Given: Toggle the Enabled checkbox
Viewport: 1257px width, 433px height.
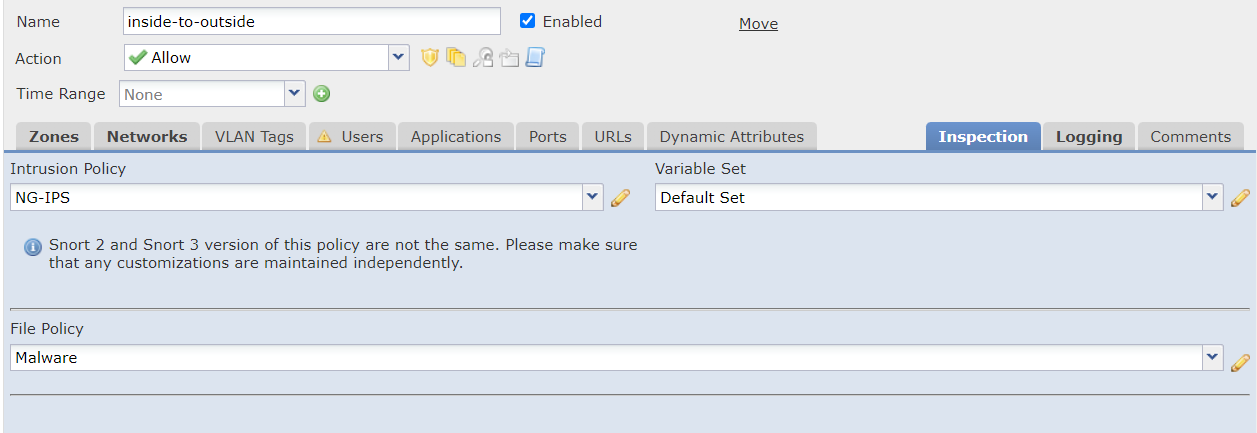Looking at the screenshot, I should (528, 21).
